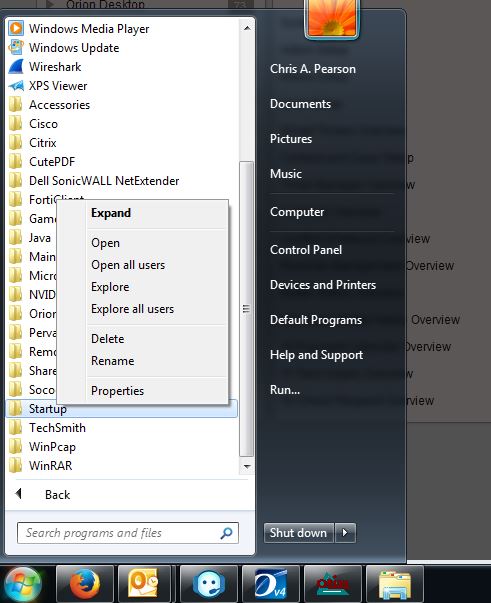This screenshot has height=603, width=491.
Task: Launch Outlook from the taskbar
Action: click(144, 584)
